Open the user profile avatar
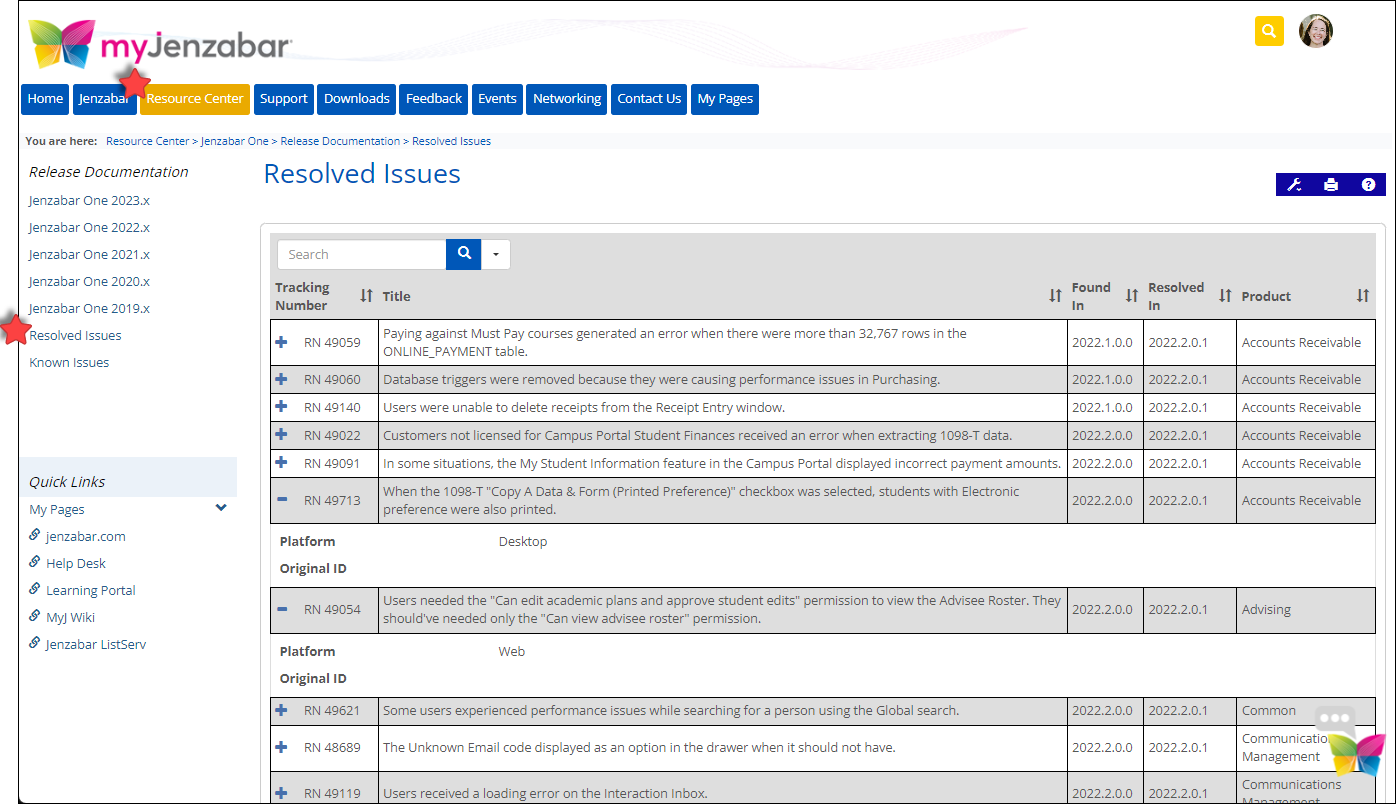The height and width of the screenshot is (804, 1396). [1315, 31]
